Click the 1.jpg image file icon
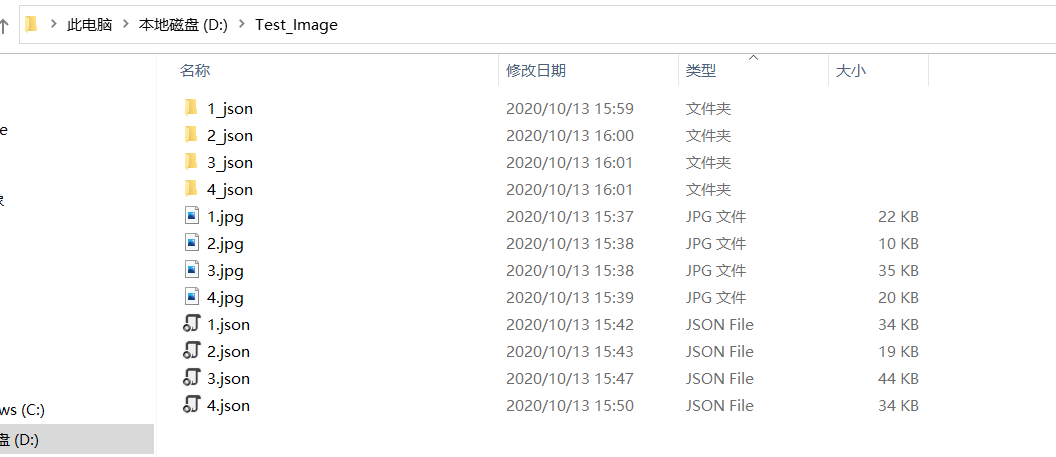Screen dimensions: 1056x457 [x=192, y=216]
